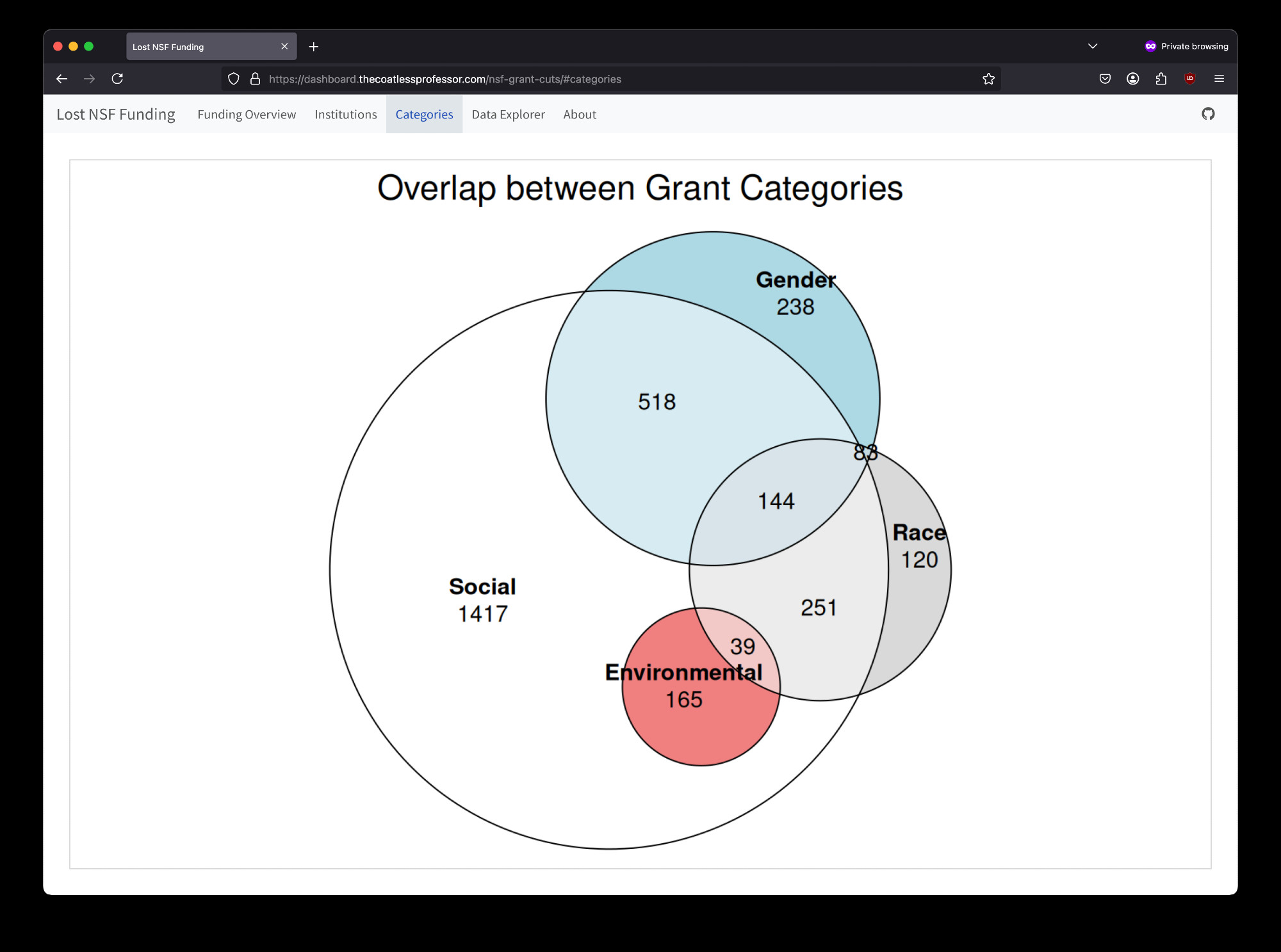Open the tracking protection shield icon

[234, 79]
